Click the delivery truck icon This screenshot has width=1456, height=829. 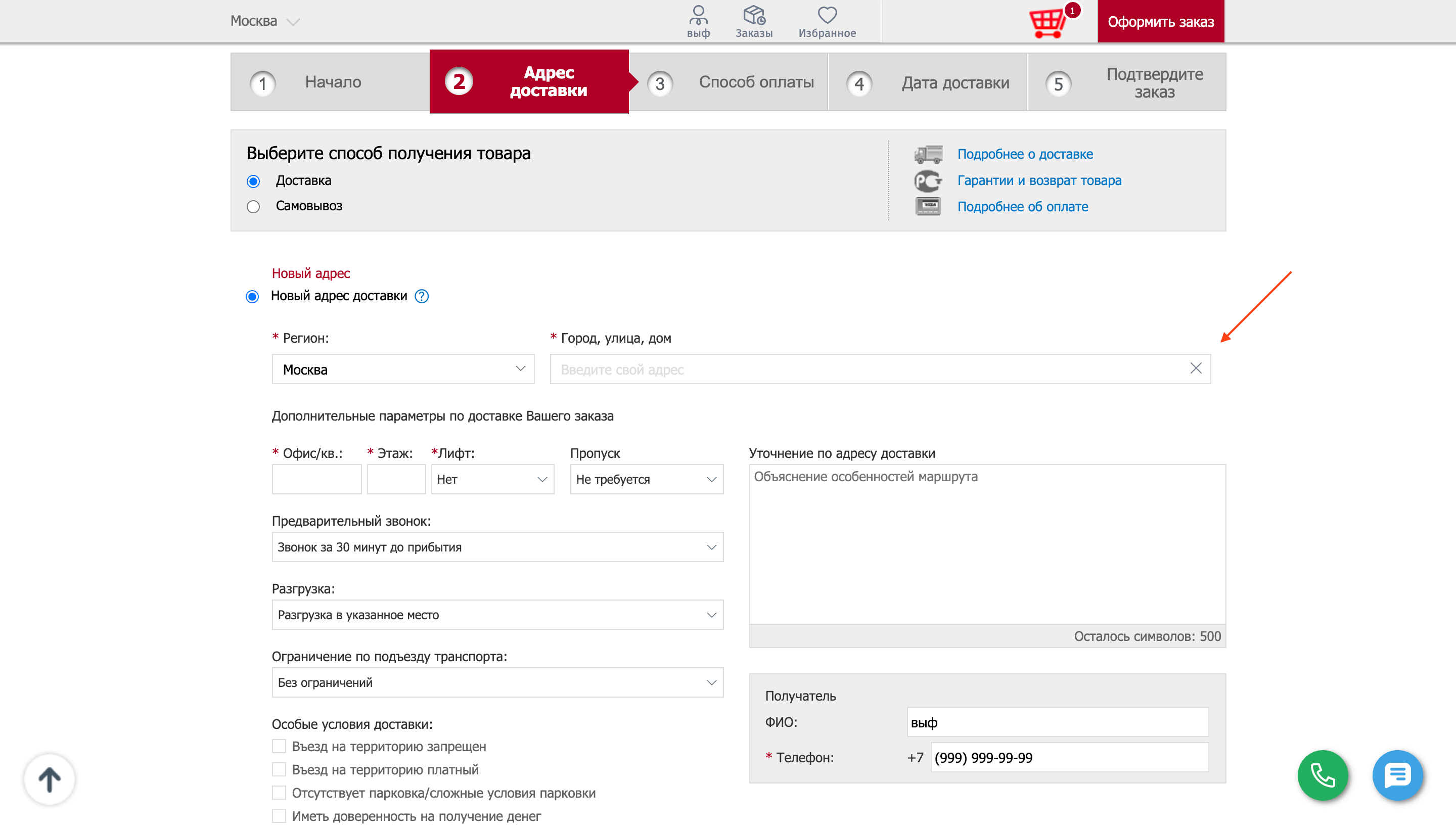[x=928, y=154]
